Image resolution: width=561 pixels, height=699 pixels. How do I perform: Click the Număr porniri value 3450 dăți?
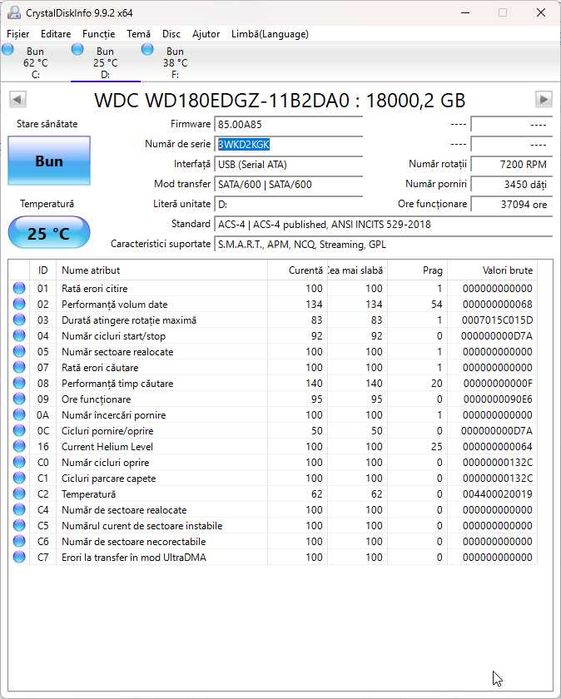point(512,184)
